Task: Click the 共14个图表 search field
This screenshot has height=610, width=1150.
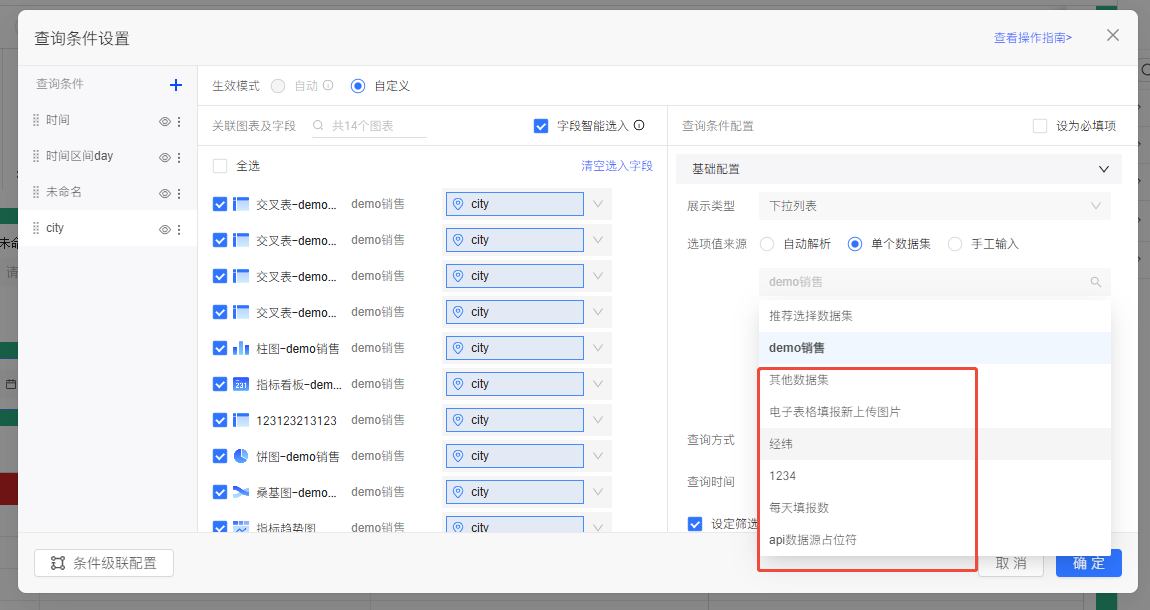Action: pos(375,126)
